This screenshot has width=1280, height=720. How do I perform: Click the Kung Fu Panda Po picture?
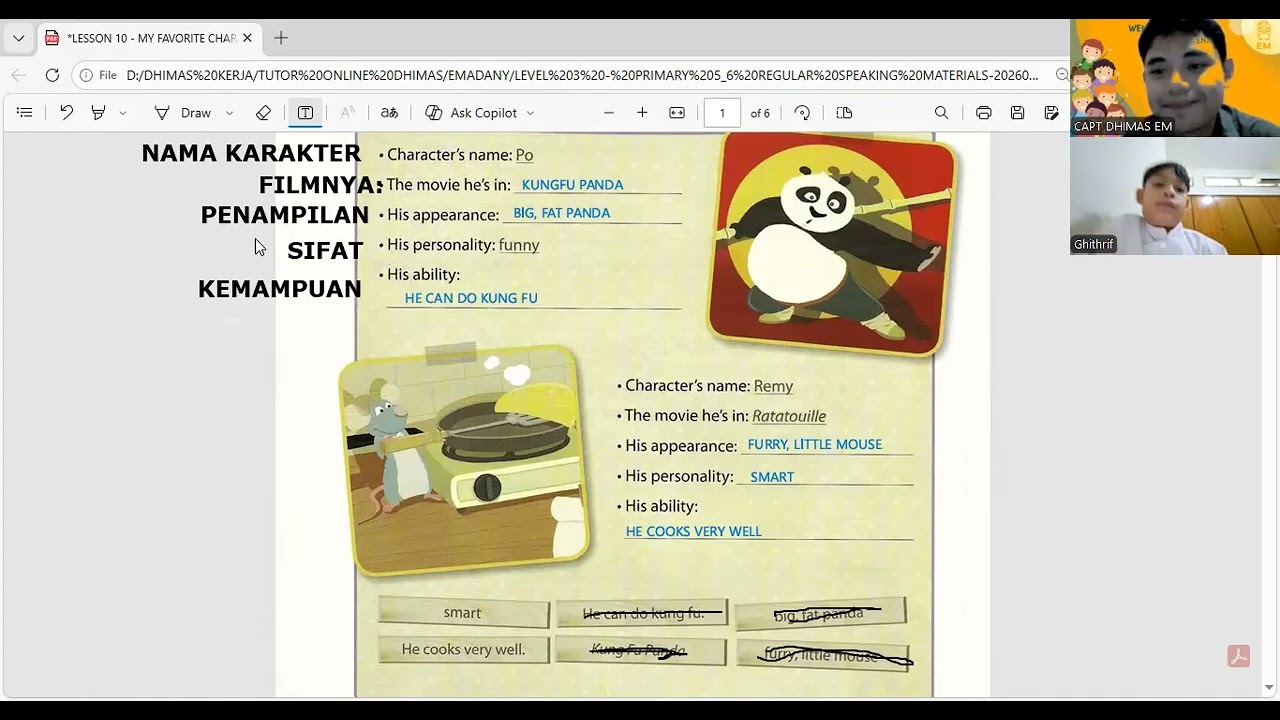coord(831,243)
